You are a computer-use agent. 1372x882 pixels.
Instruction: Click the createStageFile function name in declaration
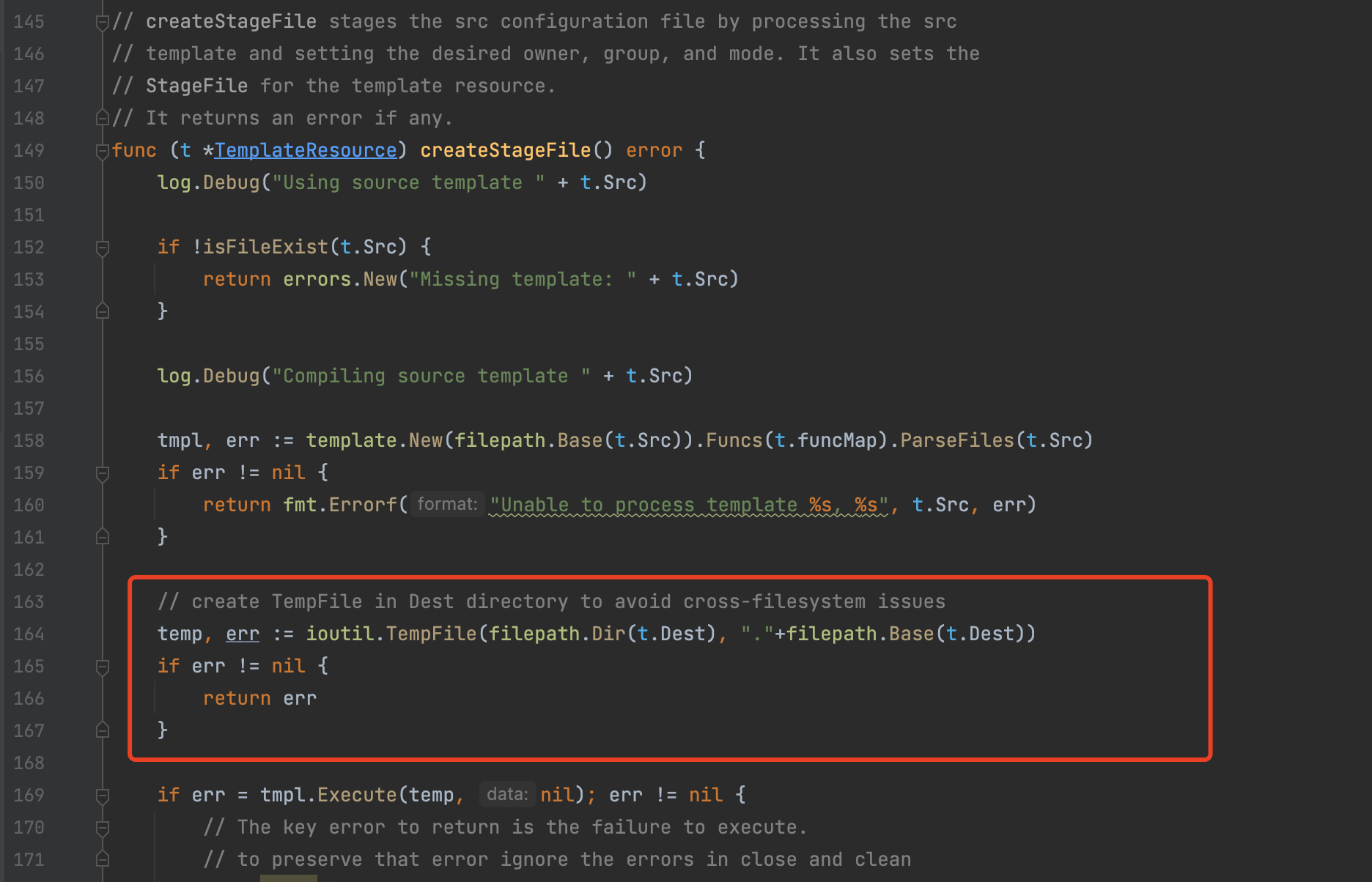coord(506,150)
